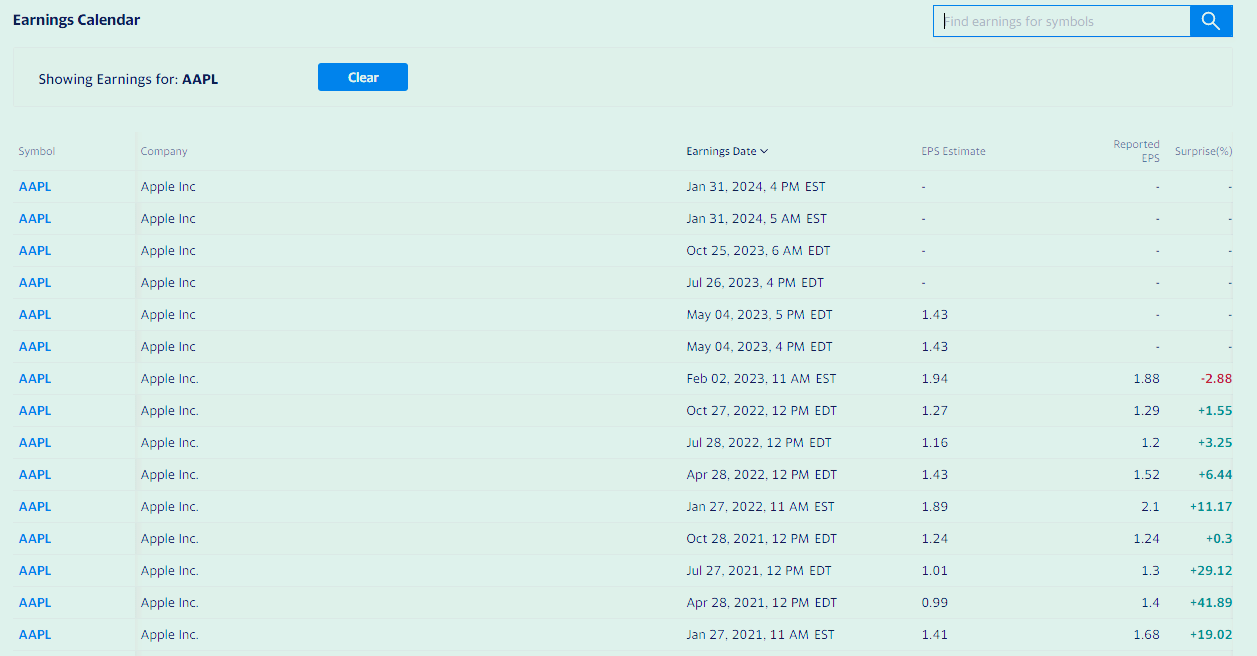
Task: Open AAPL link in Jul 28, 2022 row
Action: point(35,443)
